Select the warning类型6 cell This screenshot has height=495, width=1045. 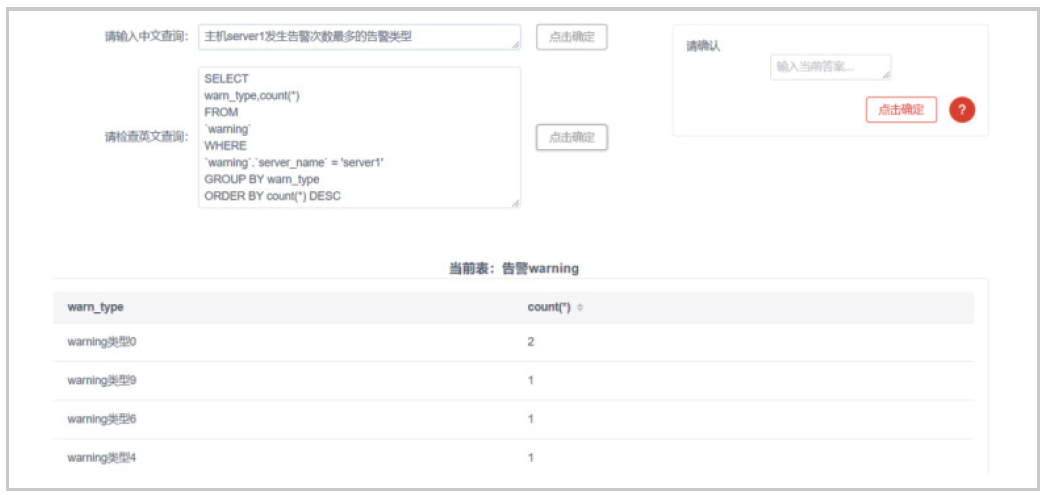(102, 419)
